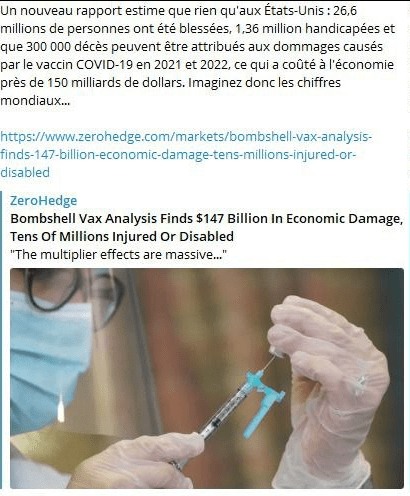Click "Tens Of Millions Injured Or Disabled" line
Image resolution: width=410 pixels, height=496 pixels.
122,237
